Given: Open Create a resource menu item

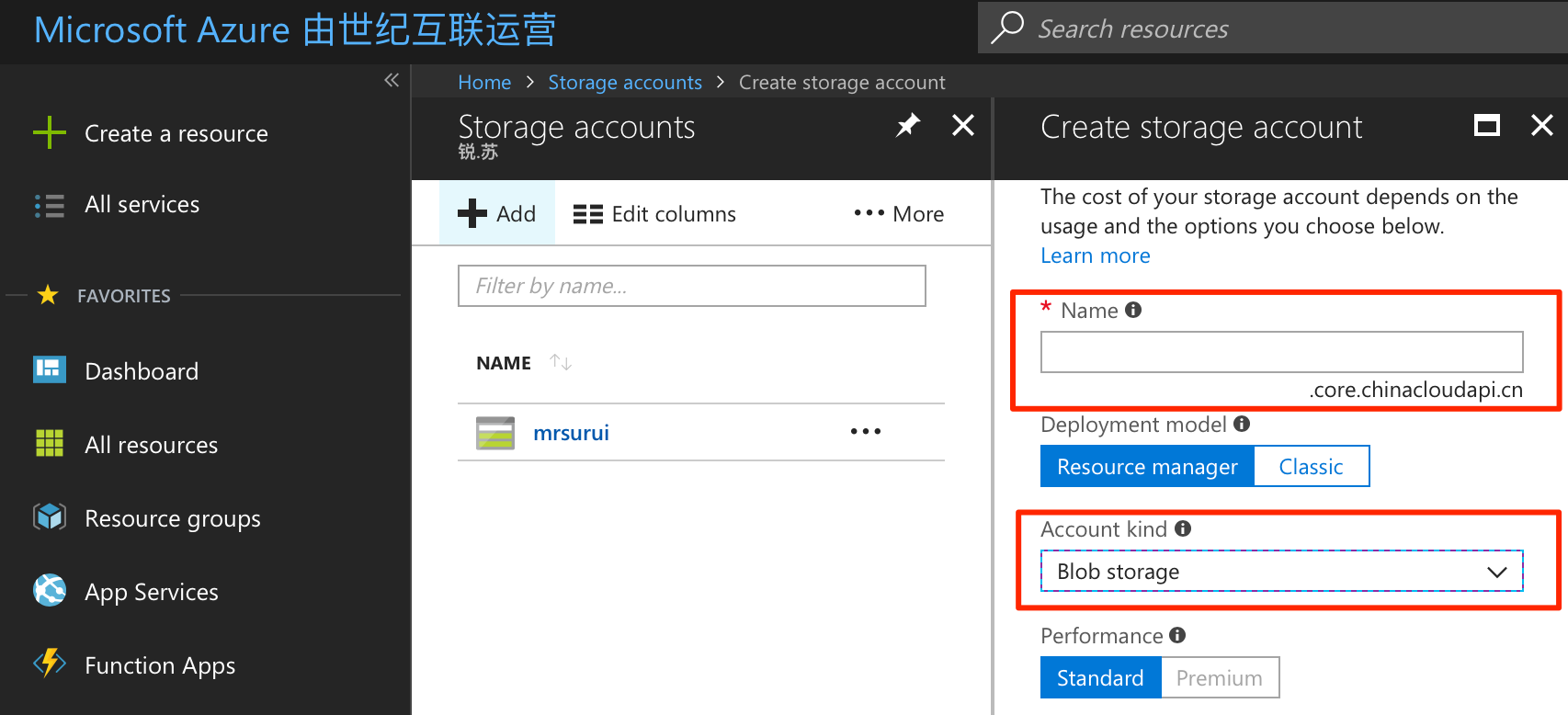Looking at the screenshot, I should pyautogui.click(x=176, y=134).
